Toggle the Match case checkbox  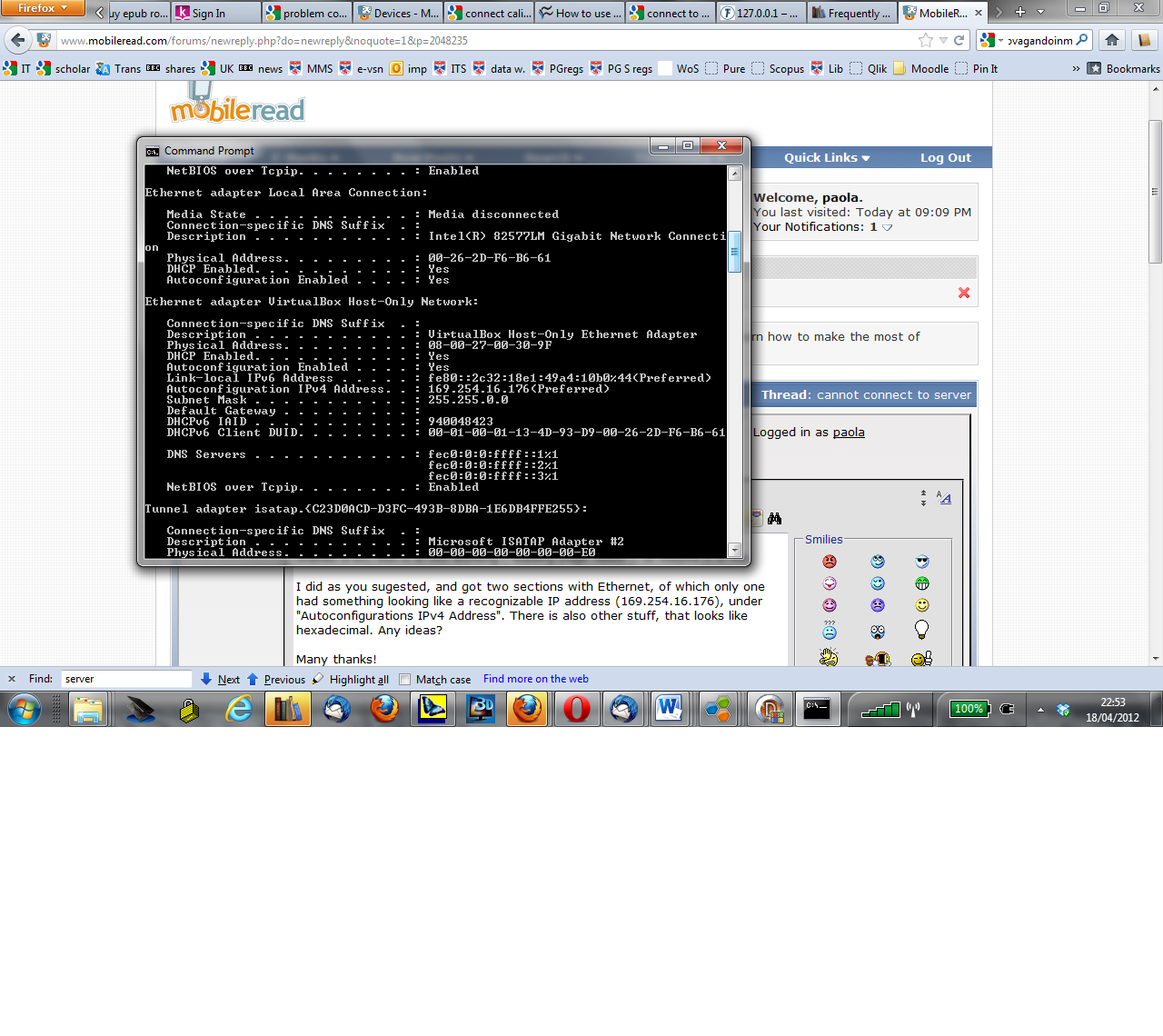[405, 679]
